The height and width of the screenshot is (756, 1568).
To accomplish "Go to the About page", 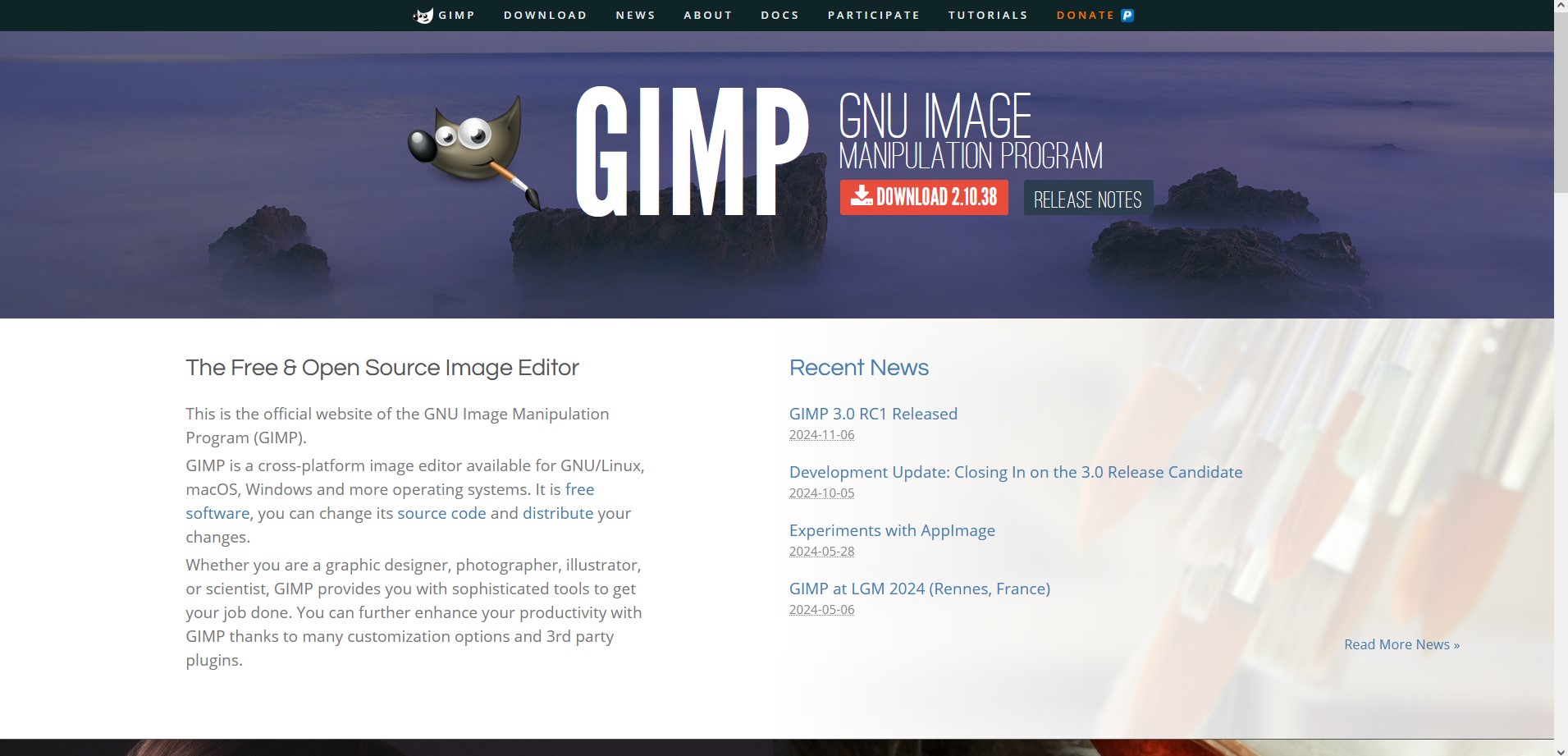I will (708, 16).
